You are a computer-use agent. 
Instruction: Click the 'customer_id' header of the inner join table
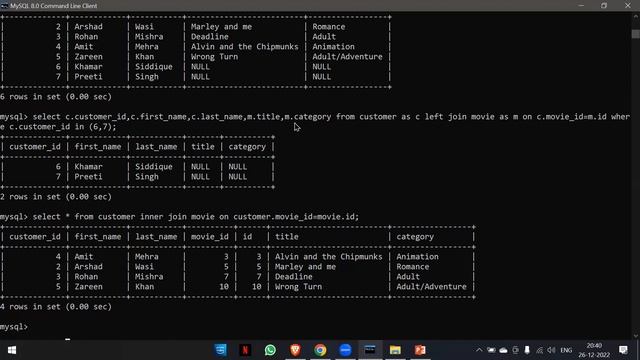35,237
